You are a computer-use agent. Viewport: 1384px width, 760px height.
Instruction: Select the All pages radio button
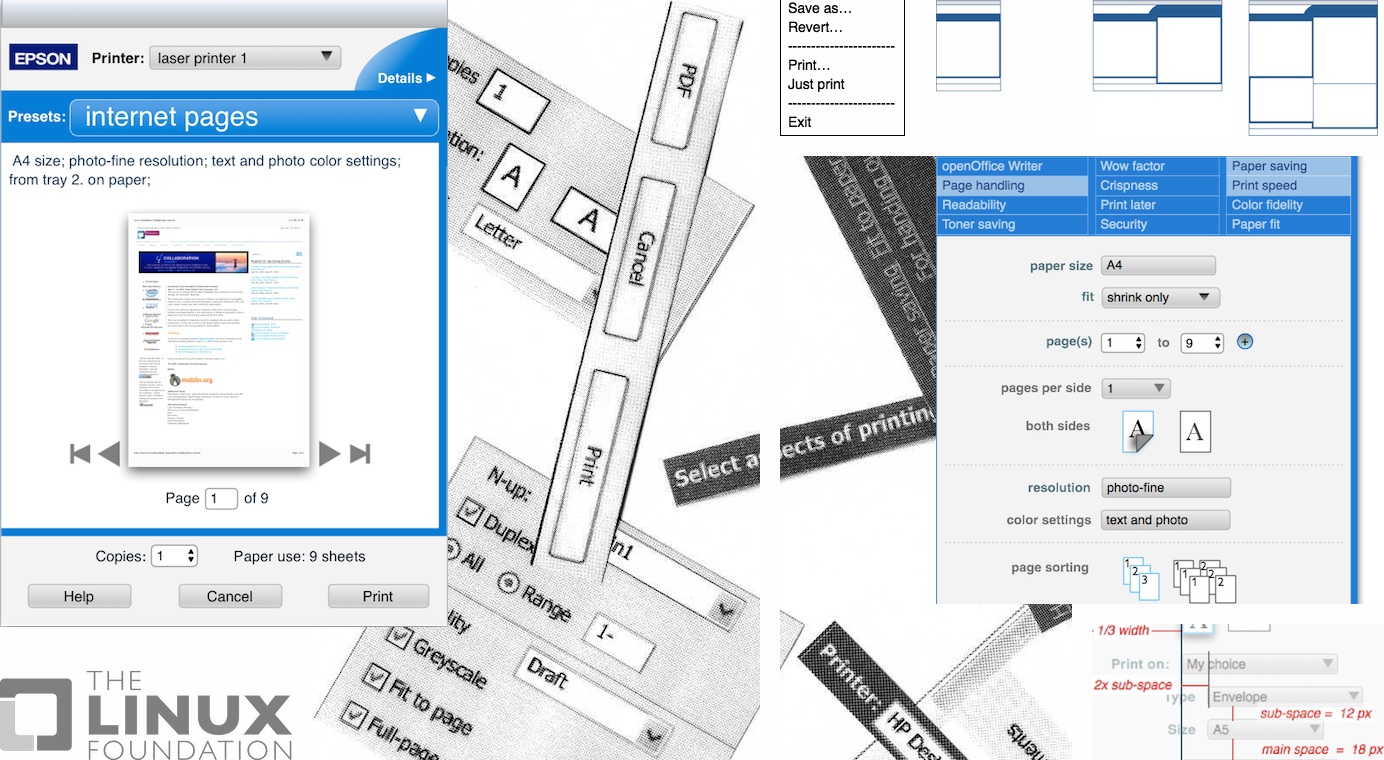pos(452,550)
